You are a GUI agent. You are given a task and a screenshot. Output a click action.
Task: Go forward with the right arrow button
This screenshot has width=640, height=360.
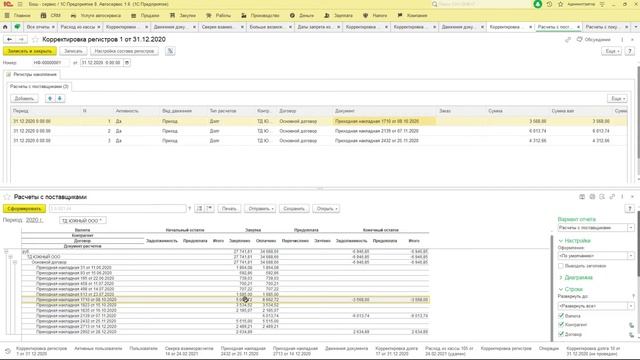pos(21,40)
